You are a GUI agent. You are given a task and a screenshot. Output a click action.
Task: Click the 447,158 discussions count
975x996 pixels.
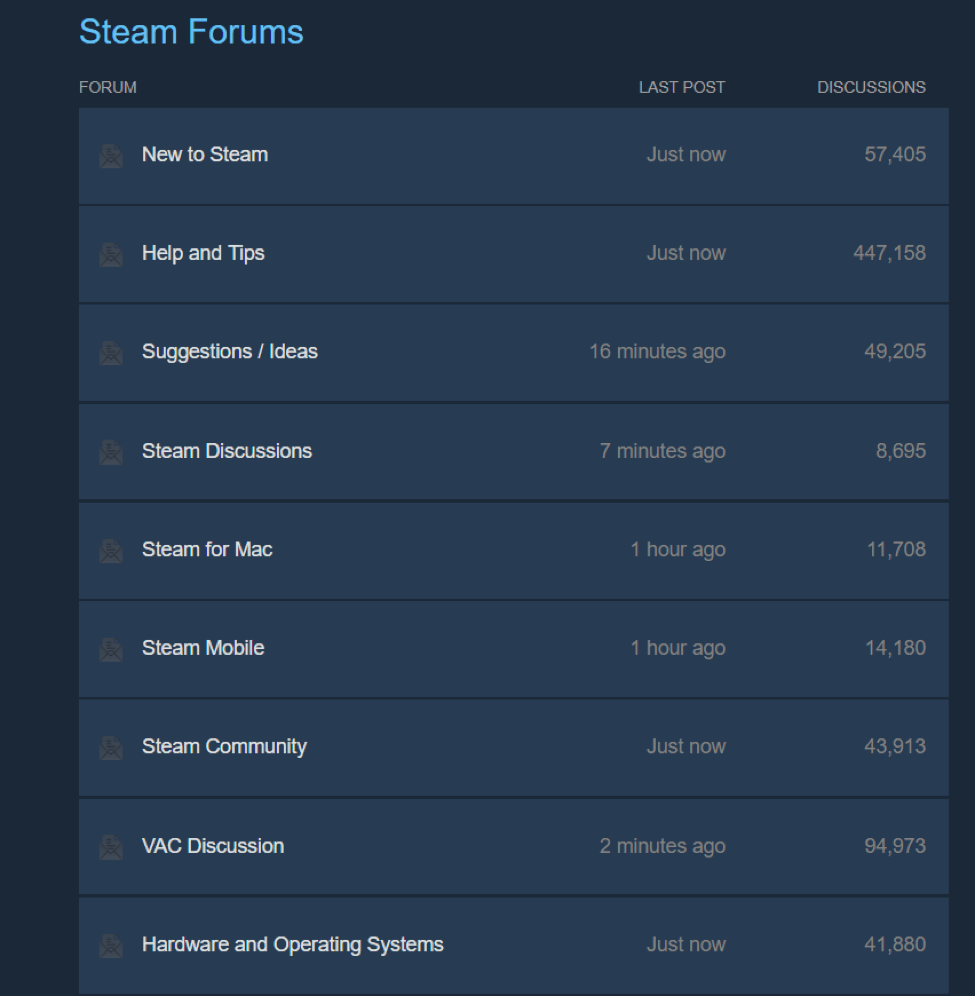pos(889,253)
